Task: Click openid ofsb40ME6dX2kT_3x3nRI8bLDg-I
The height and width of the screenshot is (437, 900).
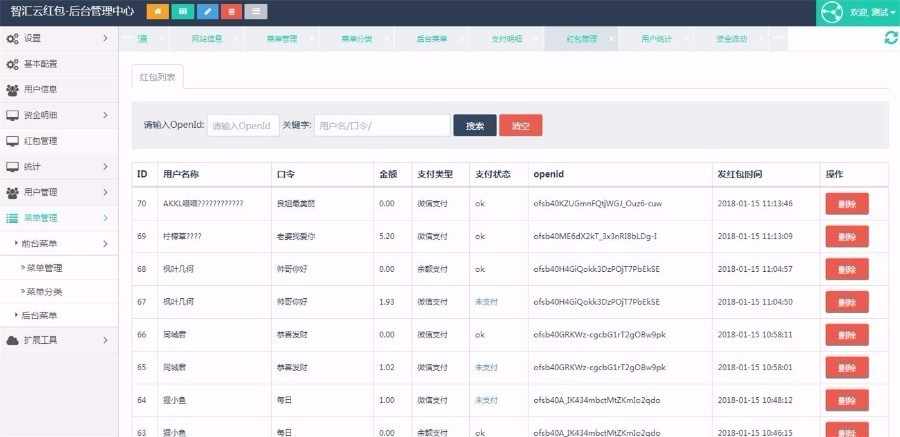Action: click(x=595, y=237)
